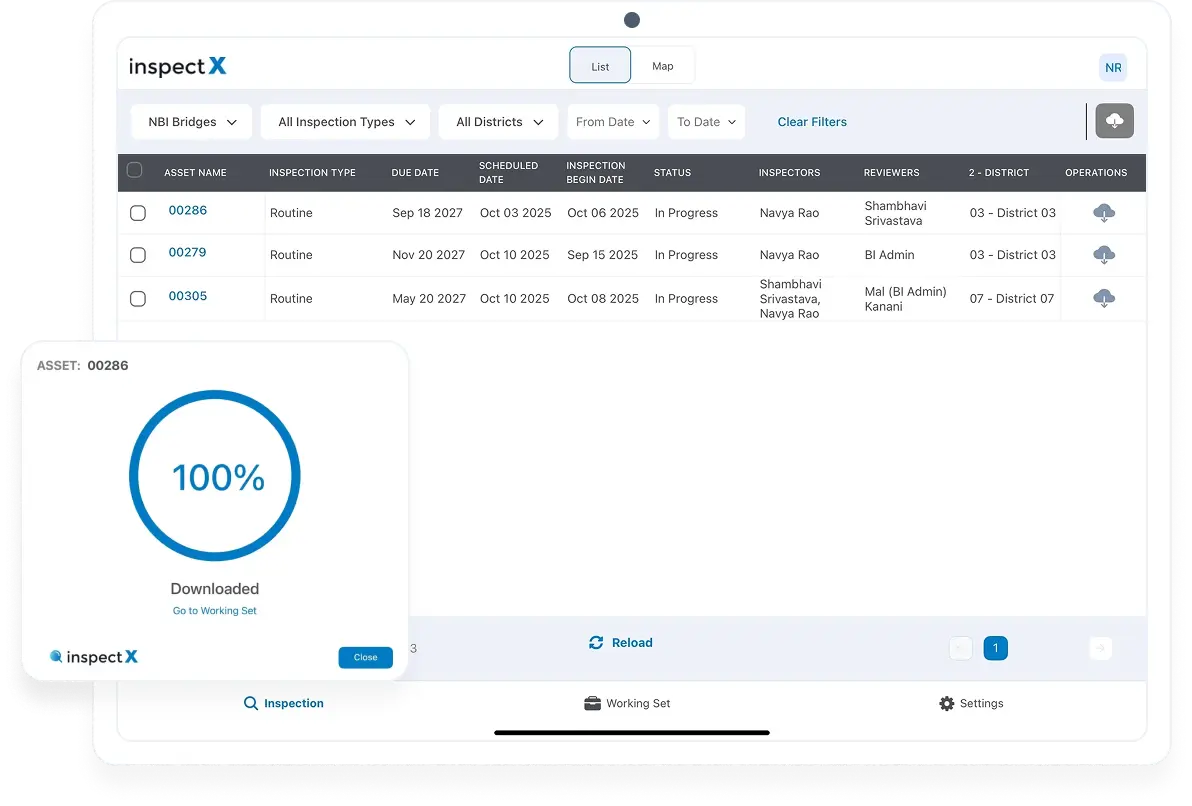Open the From Date picker
Image resolution: width=1192 pixels, height=806 pixels.
point(613,121)
